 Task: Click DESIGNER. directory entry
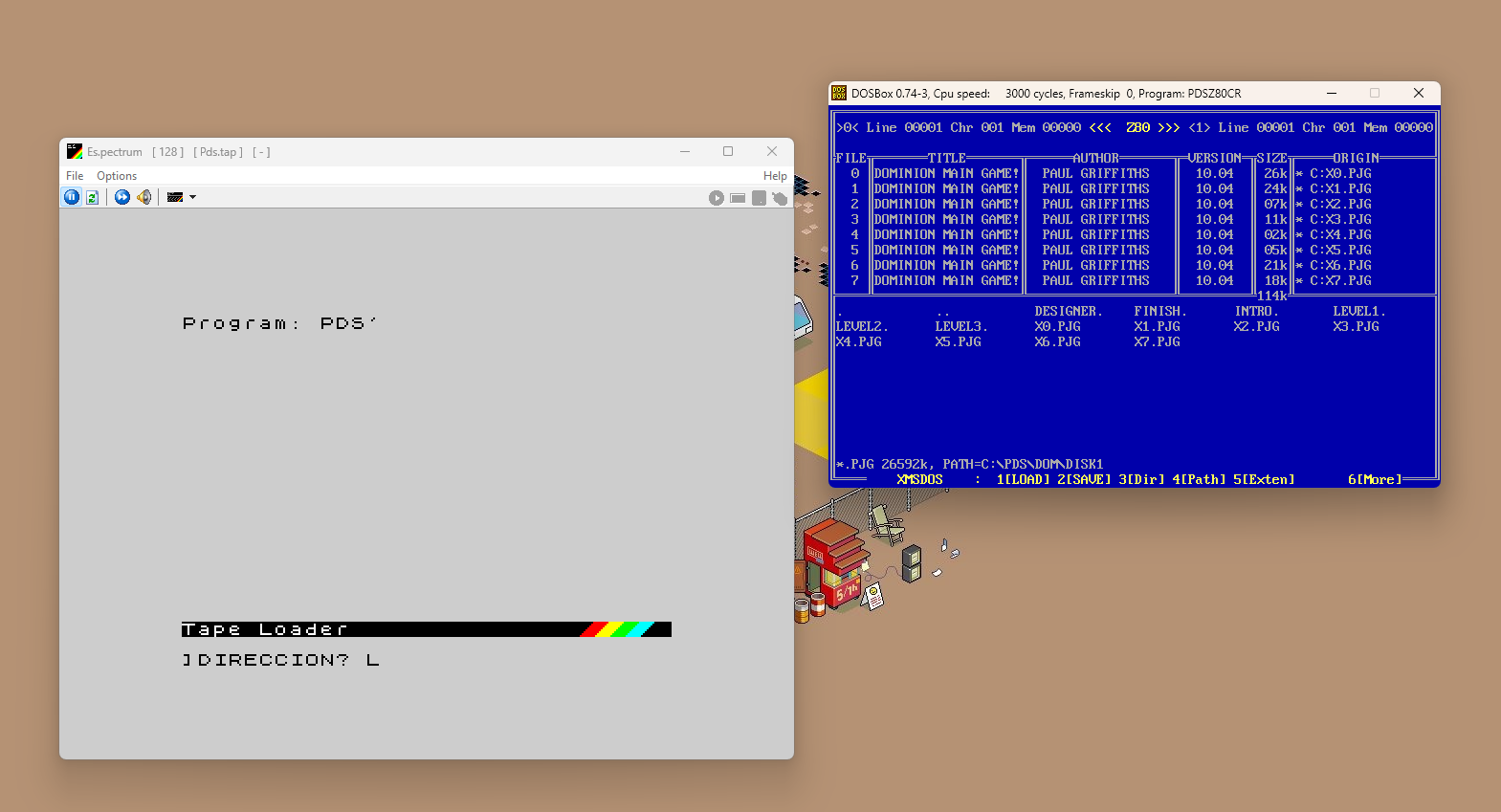tap(1069, 311)
